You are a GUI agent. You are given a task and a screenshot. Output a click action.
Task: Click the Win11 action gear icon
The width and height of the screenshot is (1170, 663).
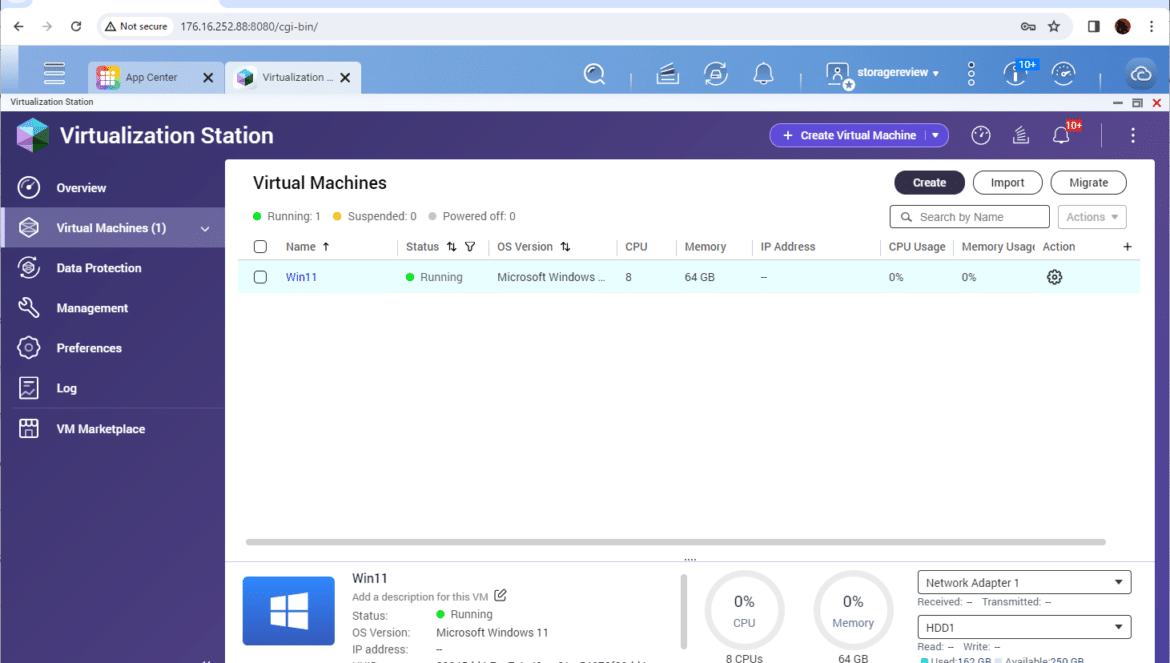pos(1054,277)
